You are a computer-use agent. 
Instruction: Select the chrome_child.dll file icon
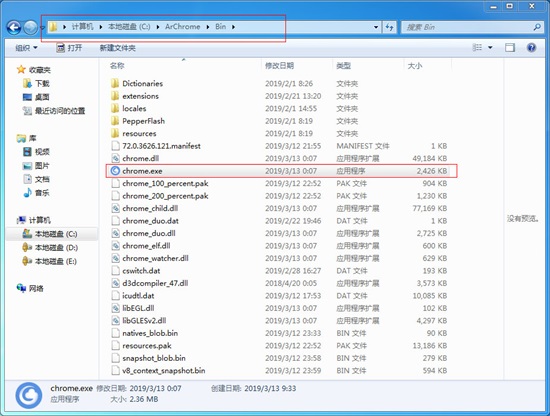point(115,208)
